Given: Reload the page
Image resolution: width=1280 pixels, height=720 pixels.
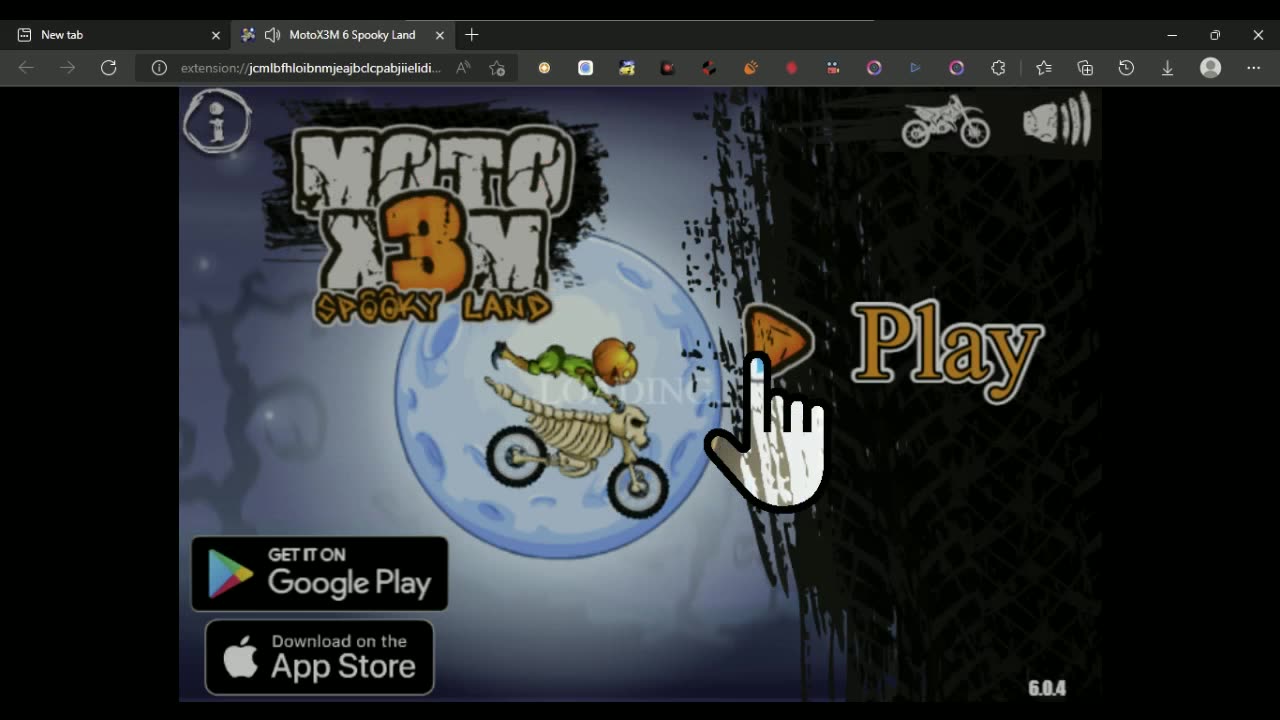Looking at the screenshot, I should point(108,68).
